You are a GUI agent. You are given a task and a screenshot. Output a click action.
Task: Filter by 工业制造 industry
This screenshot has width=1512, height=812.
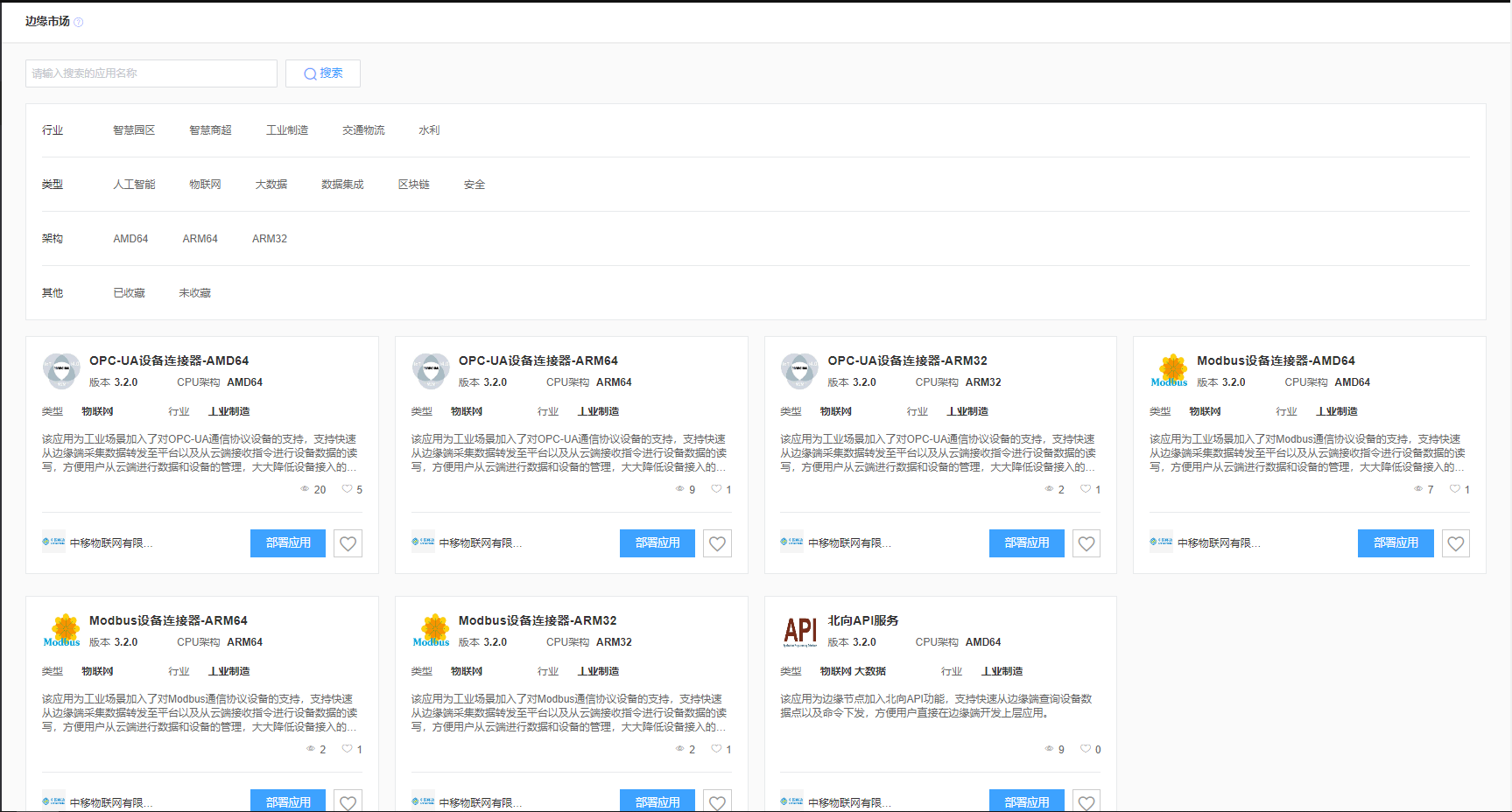(x=287, y=130)
